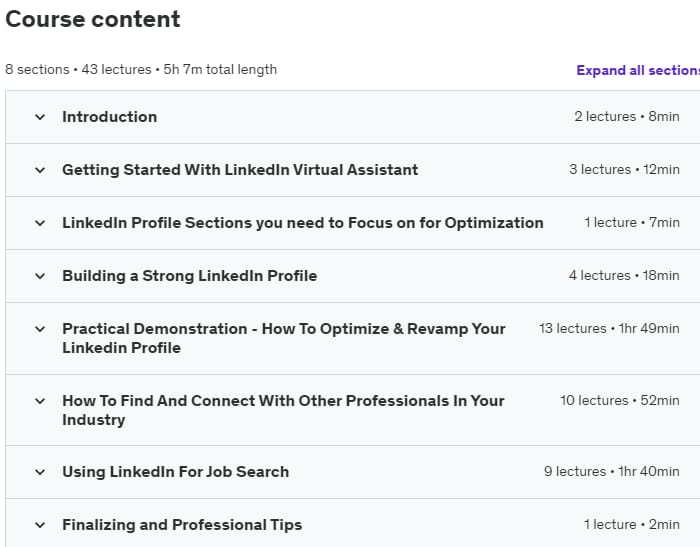Screen dimensions: 700x547
Task: Click Finalizing and Professional Tips title
Action: click(182, 525)
